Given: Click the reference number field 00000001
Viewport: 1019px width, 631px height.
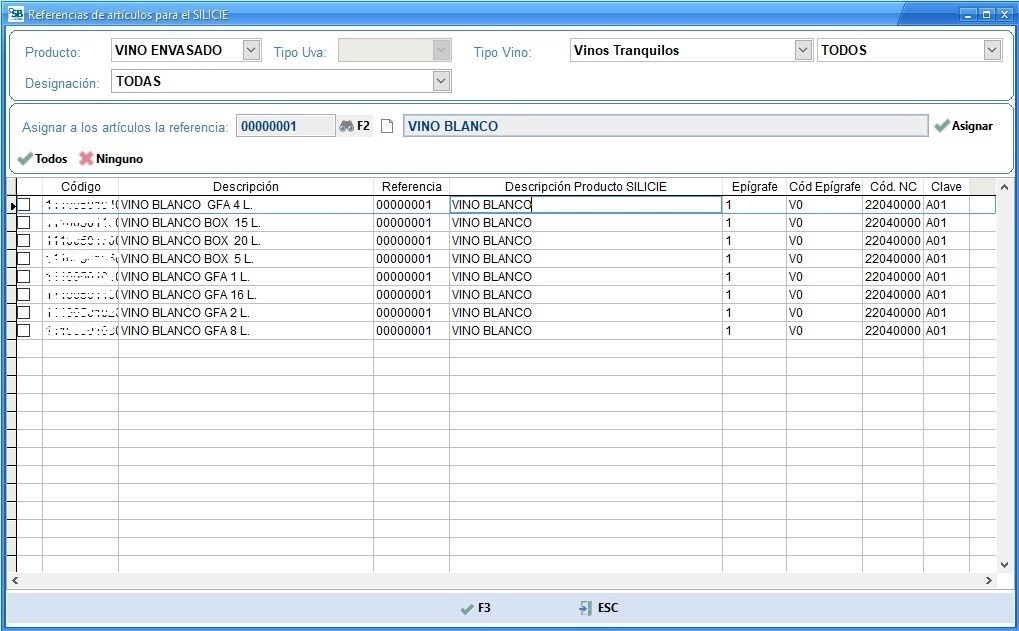Looking at the screenshot, I should (285, 126).
